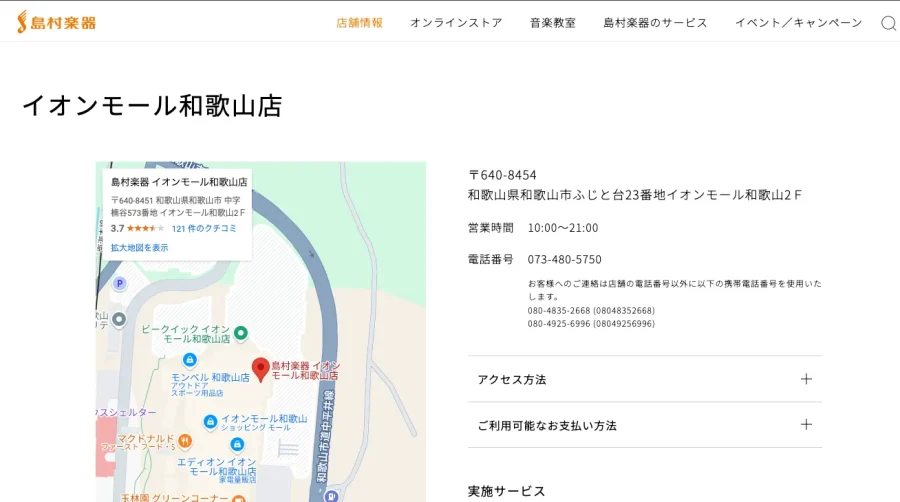Screen dimensions: 900x502
Task: Expand the ご利用可能なお支払い方法 section
Action: pos(645,425)
